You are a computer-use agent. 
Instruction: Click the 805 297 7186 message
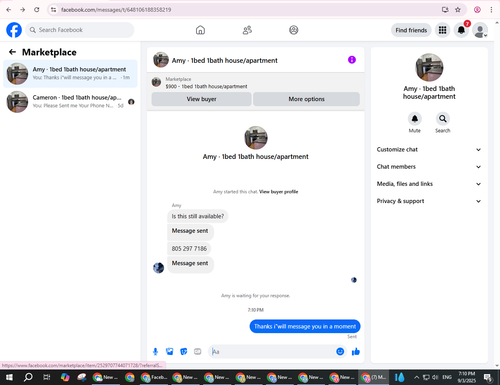(189, 249)
